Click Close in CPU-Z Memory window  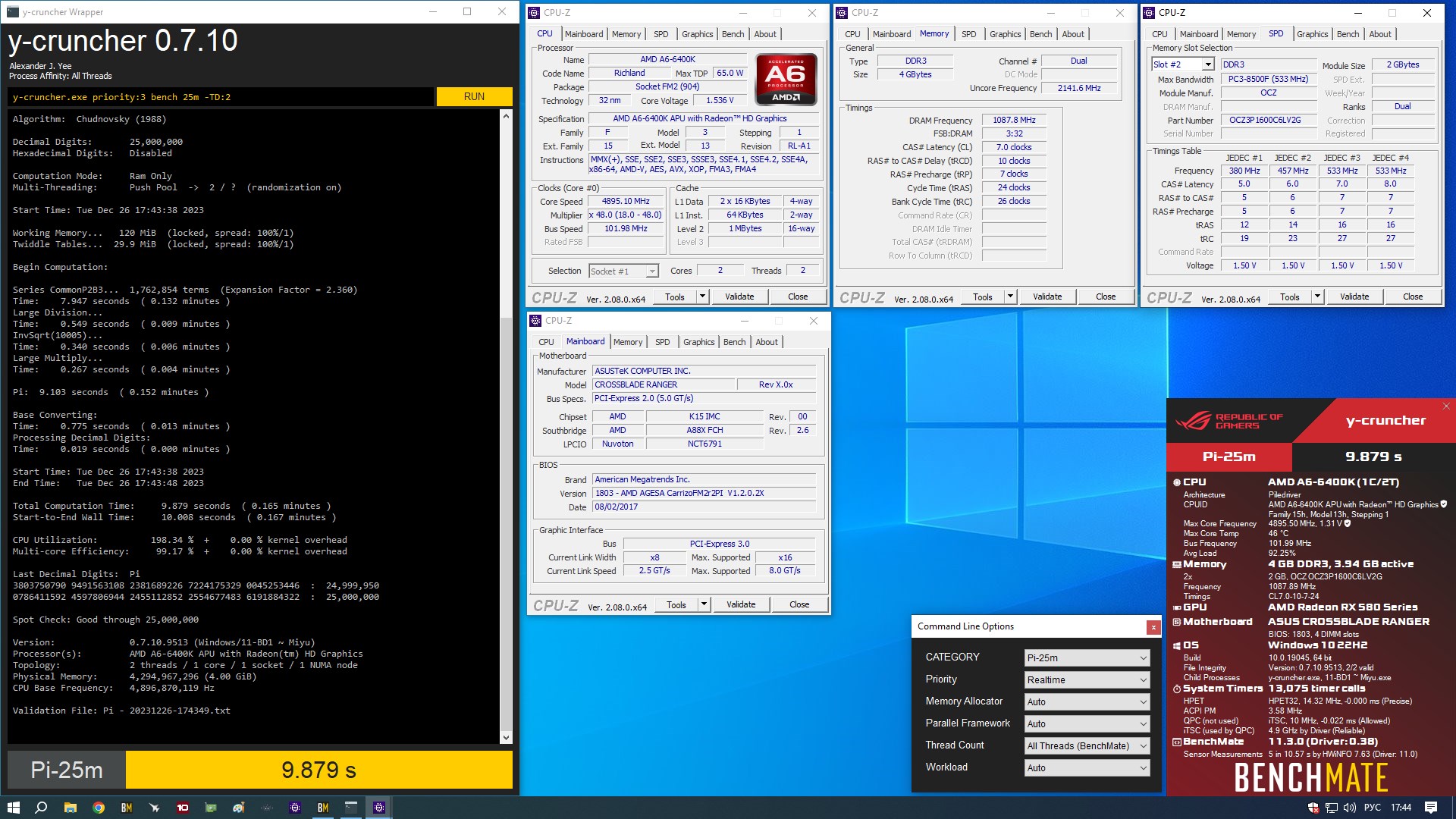point(1106,297)
